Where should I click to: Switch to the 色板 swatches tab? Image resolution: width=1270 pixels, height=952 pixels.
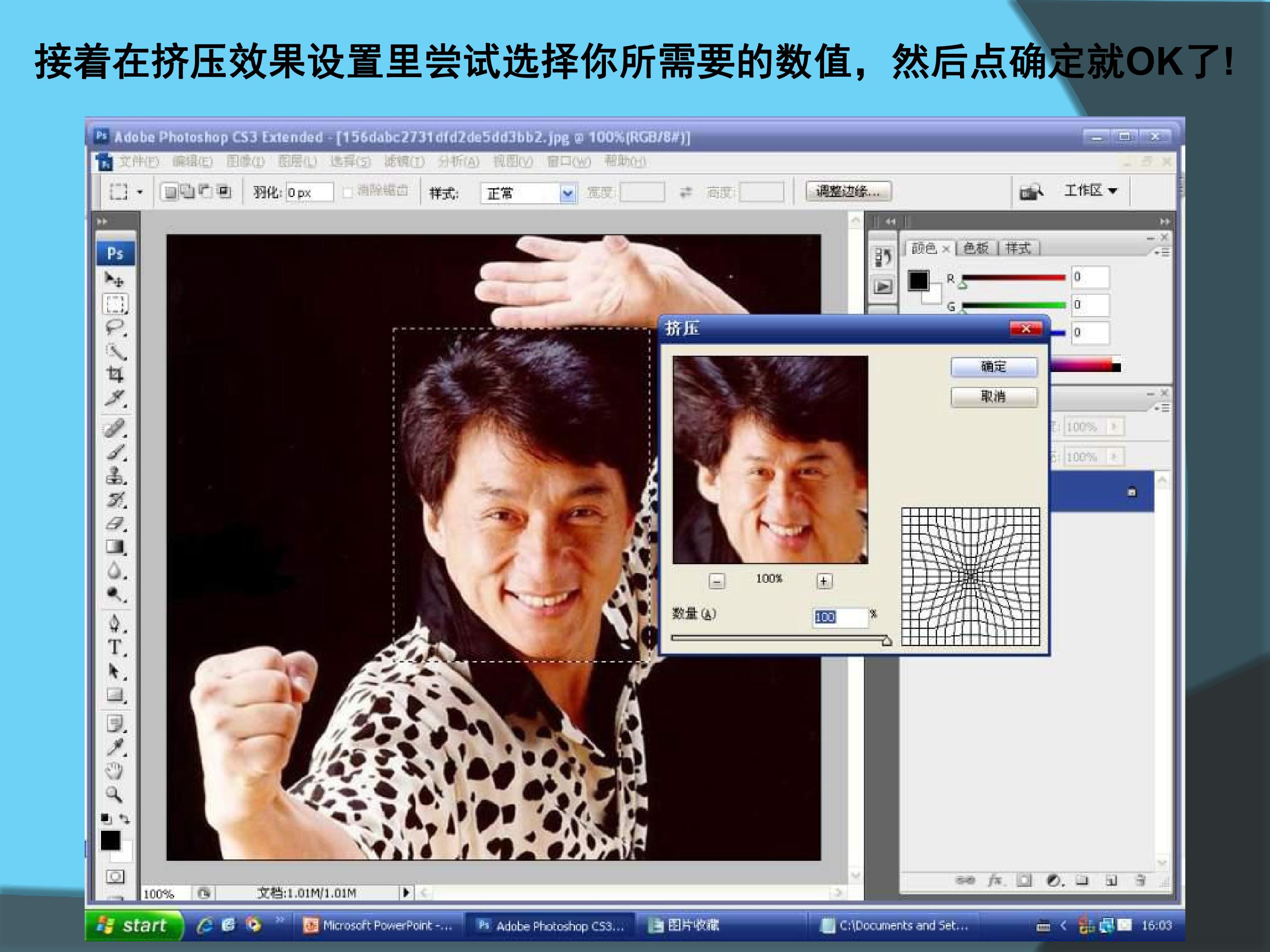pyautogui.click(x=976, y=248)
